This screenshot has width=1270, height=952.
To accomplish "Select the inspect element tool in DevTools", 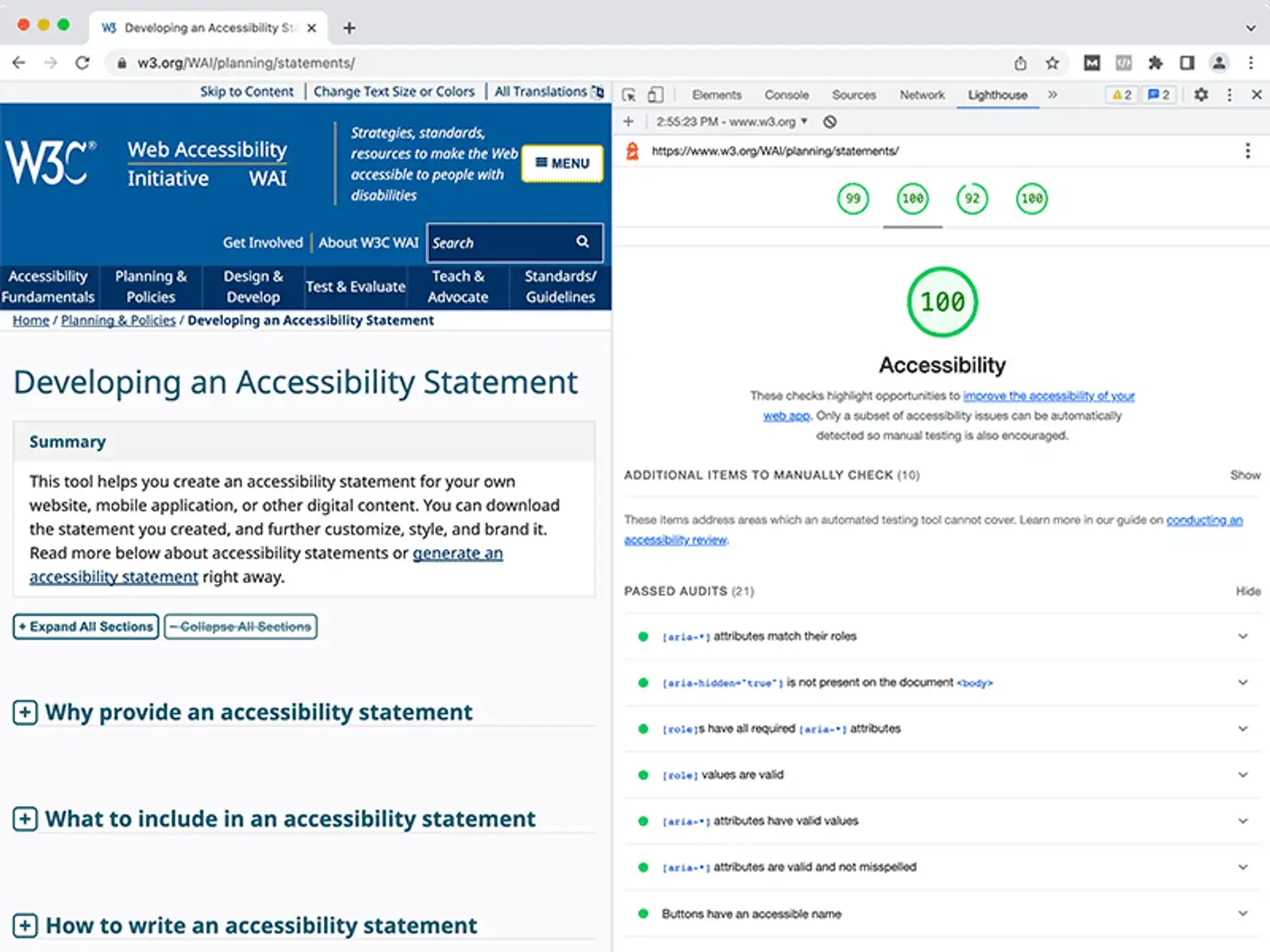I will (x=628, y=94).
